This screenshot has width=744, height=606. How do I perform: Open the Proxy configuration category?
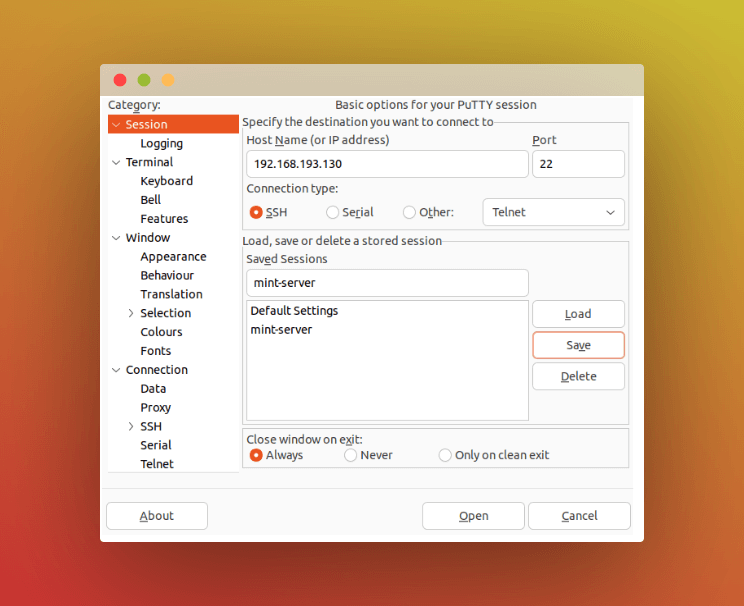(155, 408)
